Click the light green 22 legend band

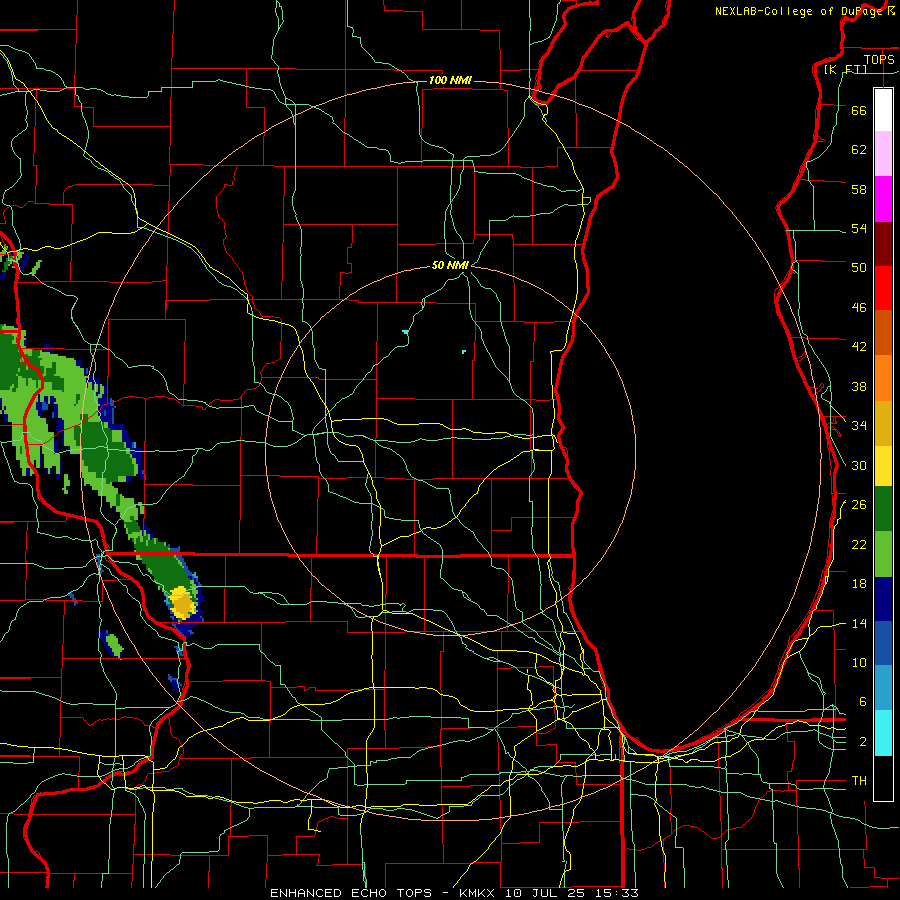tap(883, 554)
